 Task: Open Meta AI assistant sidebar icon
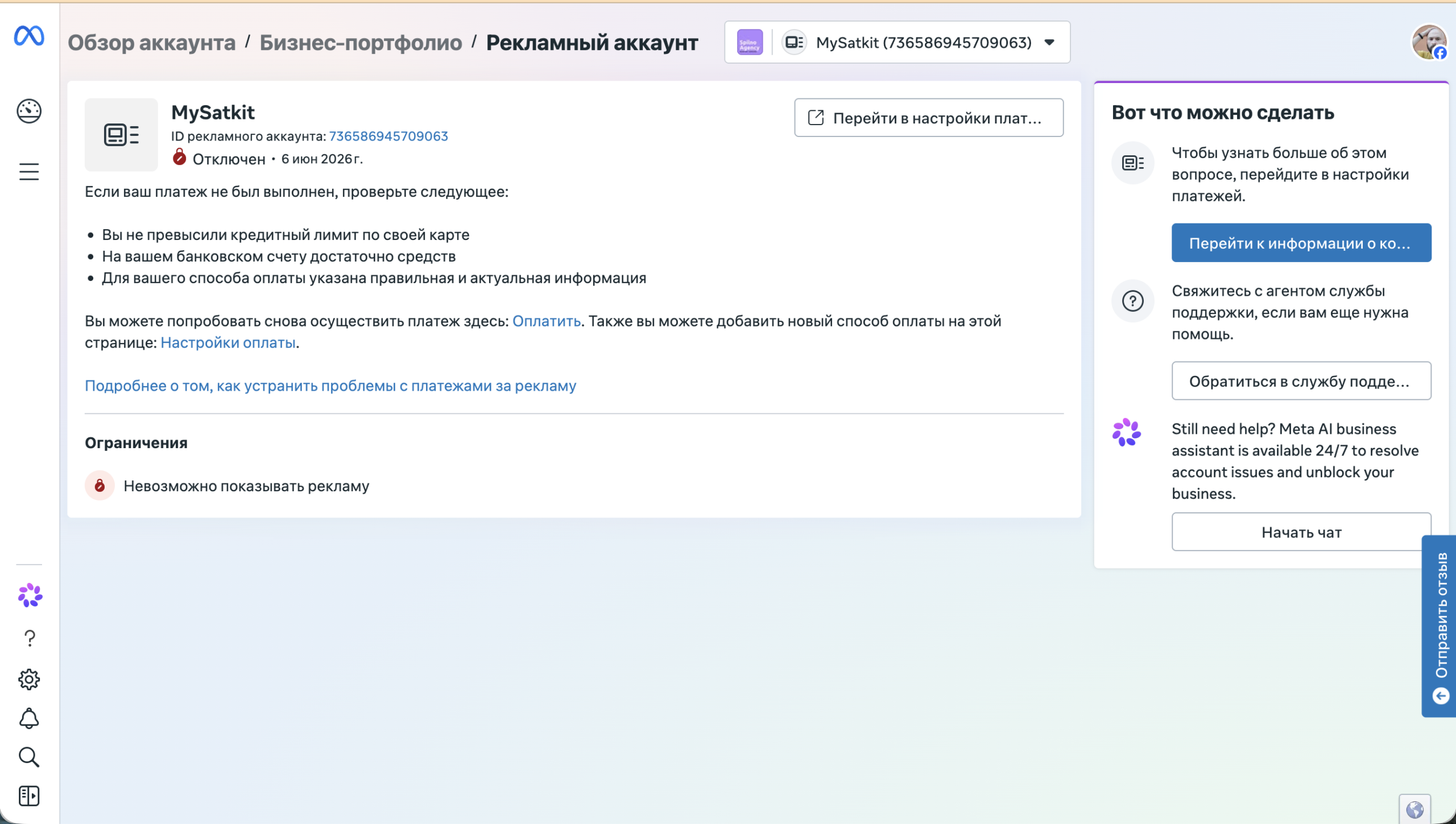pyautogui.click(x=30, y=595)
